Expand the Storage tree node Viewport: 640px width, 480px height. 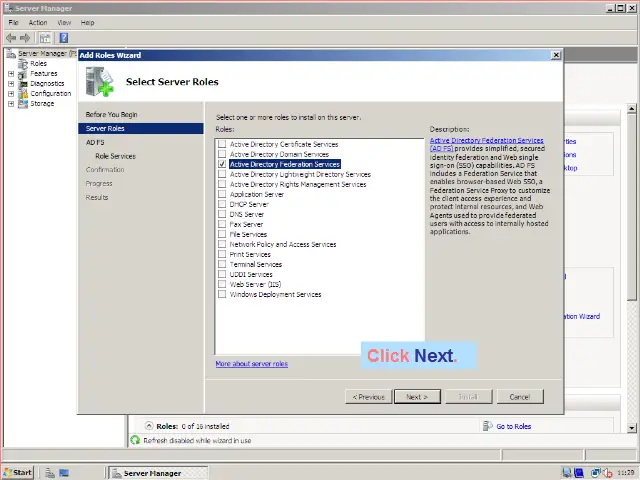11,104
